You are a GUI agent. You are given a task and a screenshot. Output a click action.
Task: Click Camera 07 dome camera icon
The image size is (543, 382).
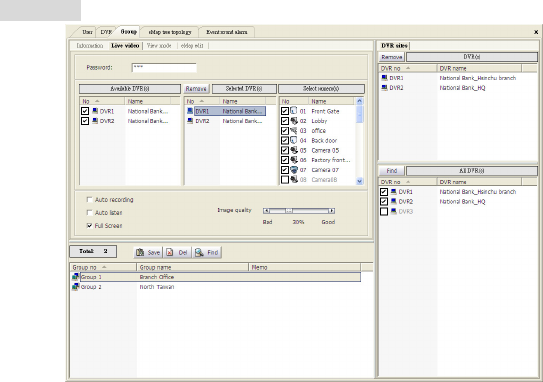tap(294, 170)
